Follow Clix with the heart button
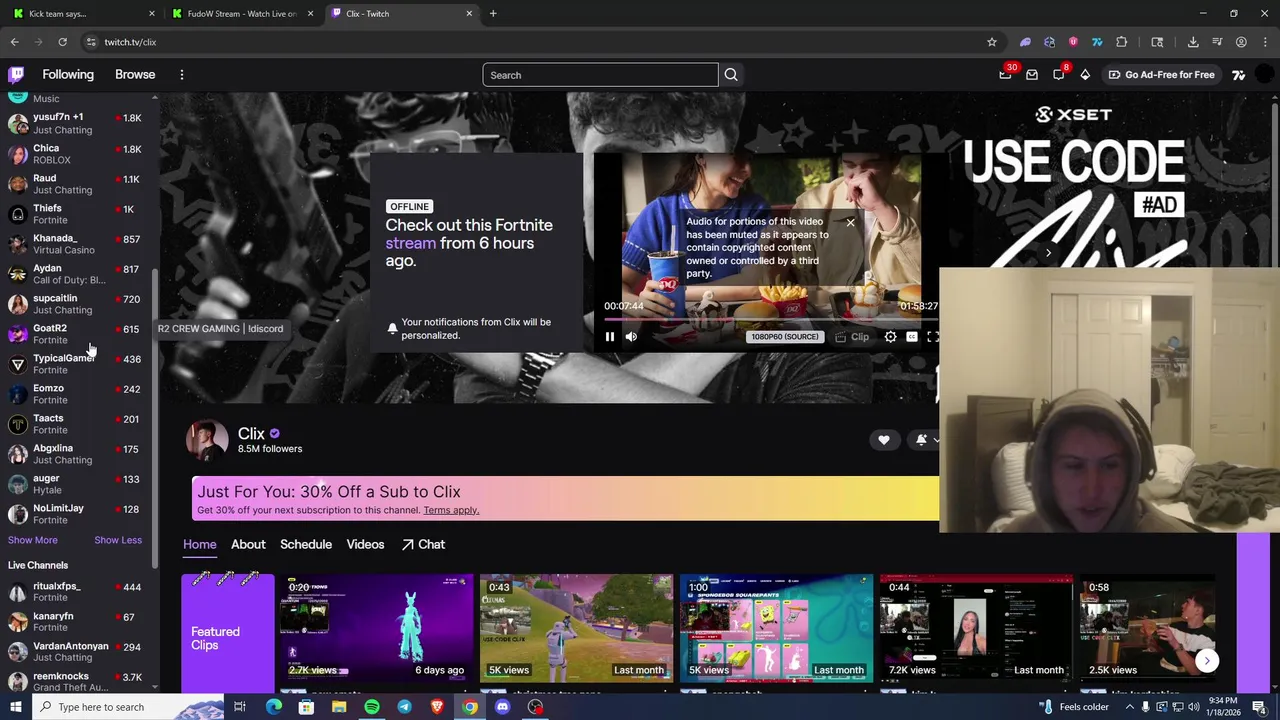This screenshot has width=1280, height=720. click(884, 440)
